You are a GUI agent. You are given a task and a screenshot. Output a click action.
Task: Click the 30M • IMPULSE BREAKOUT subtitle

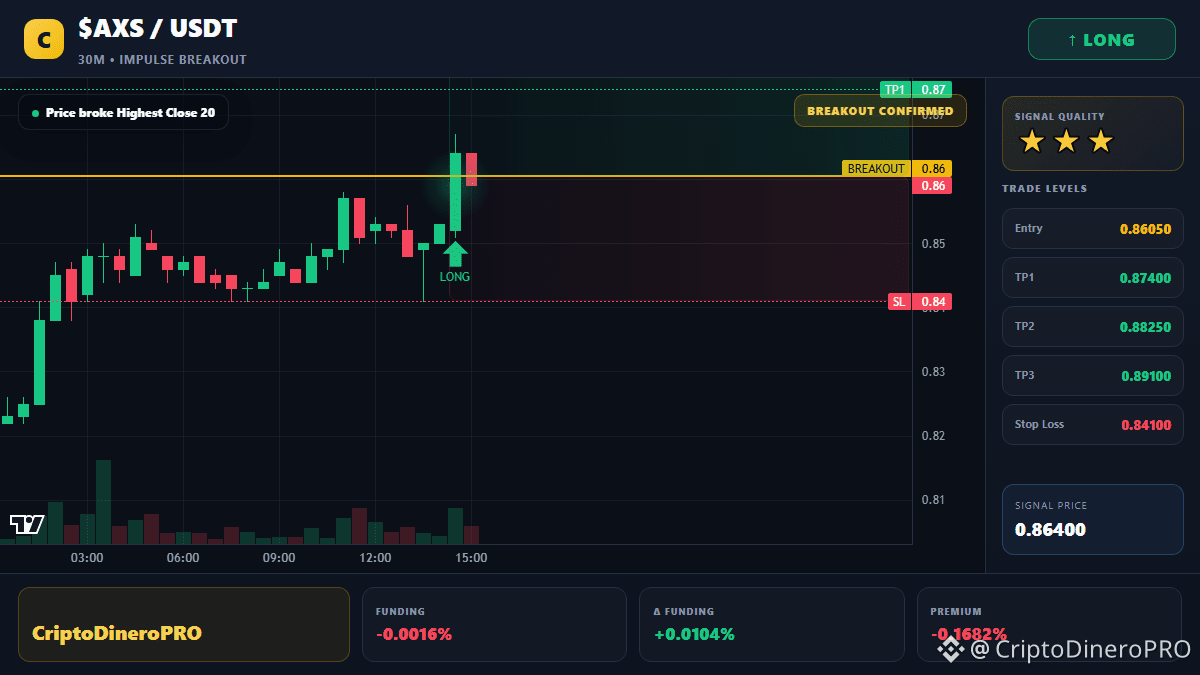click(x=162, y=60)
